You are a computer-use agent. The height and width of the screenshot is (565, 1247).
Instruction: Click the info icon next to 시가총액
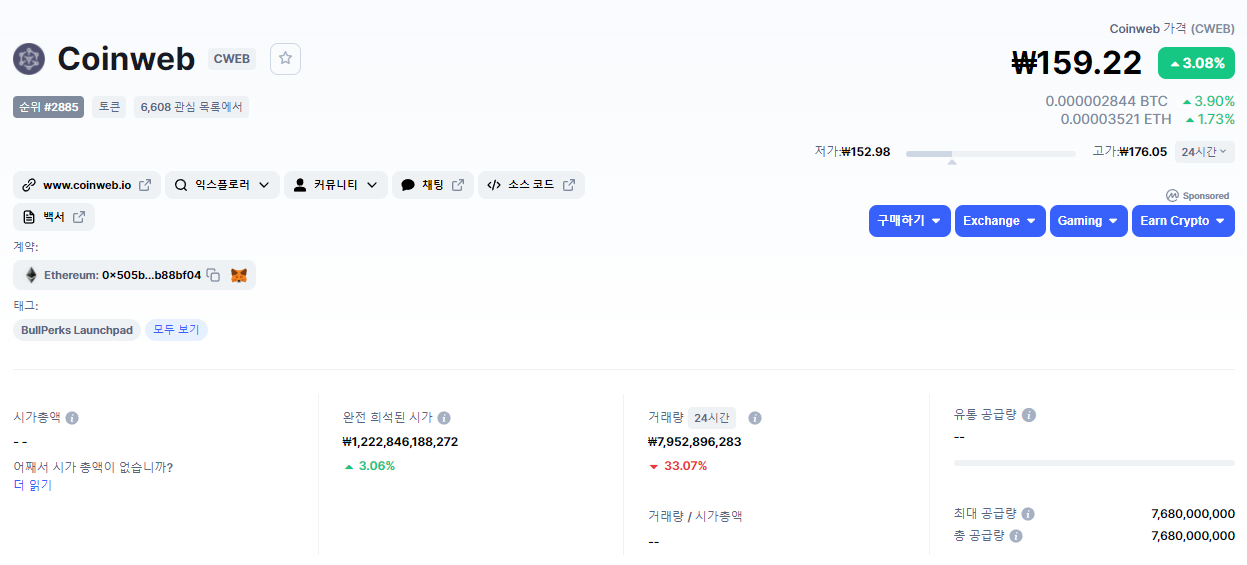(72, 418)
